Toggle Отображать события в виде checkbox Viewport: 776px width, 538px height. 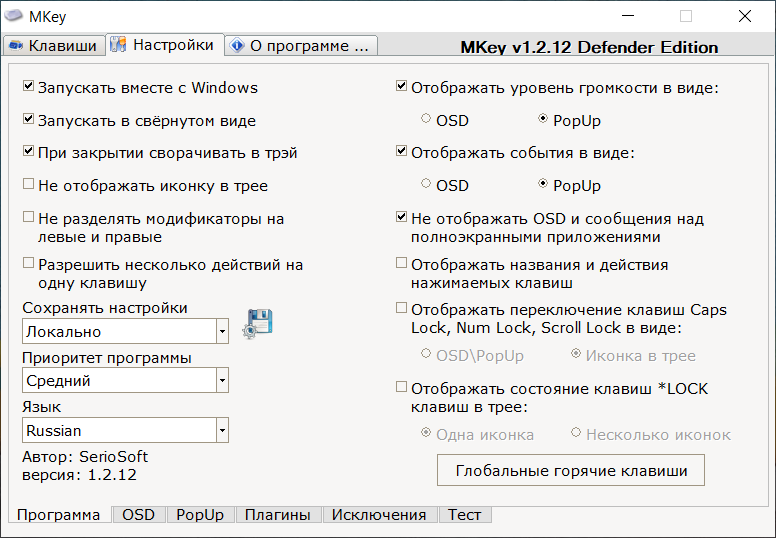coord(401,151)
